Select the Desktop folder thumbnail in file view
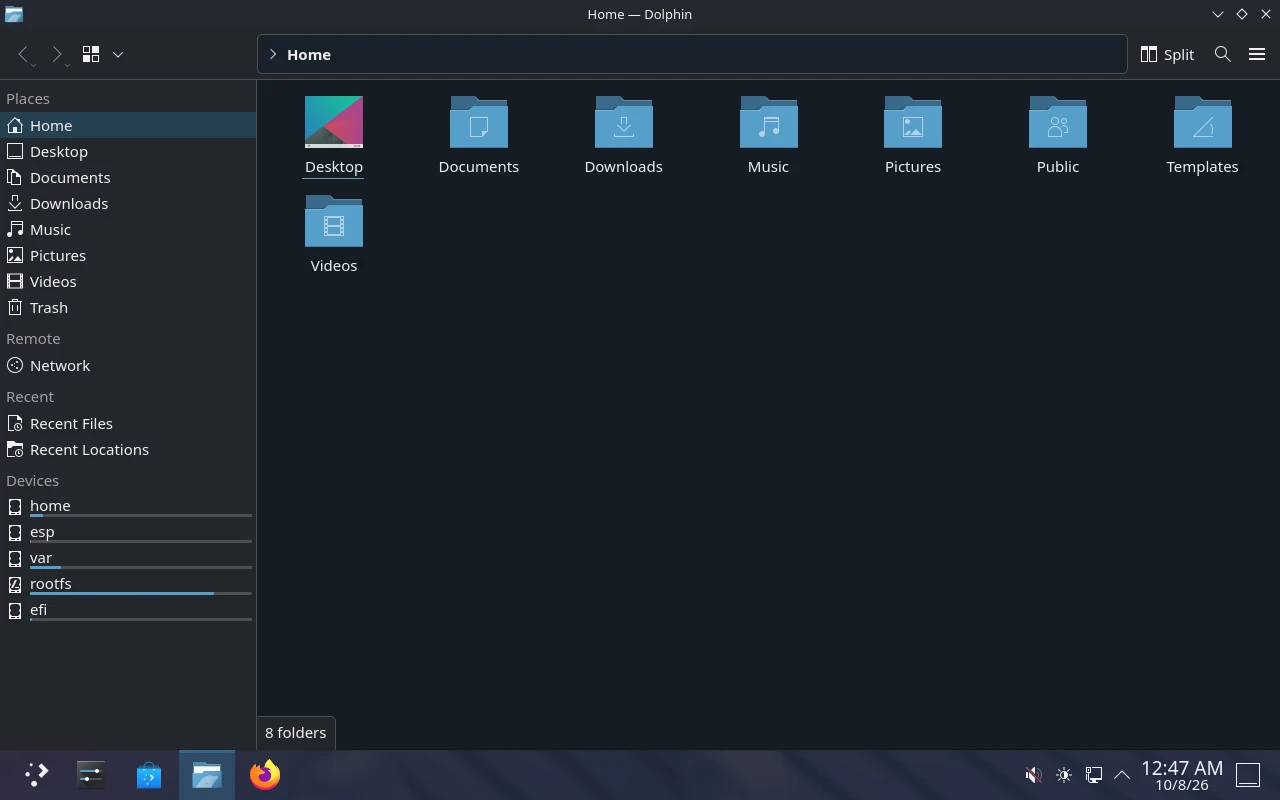1280x800 pixels. click(334, 122)
